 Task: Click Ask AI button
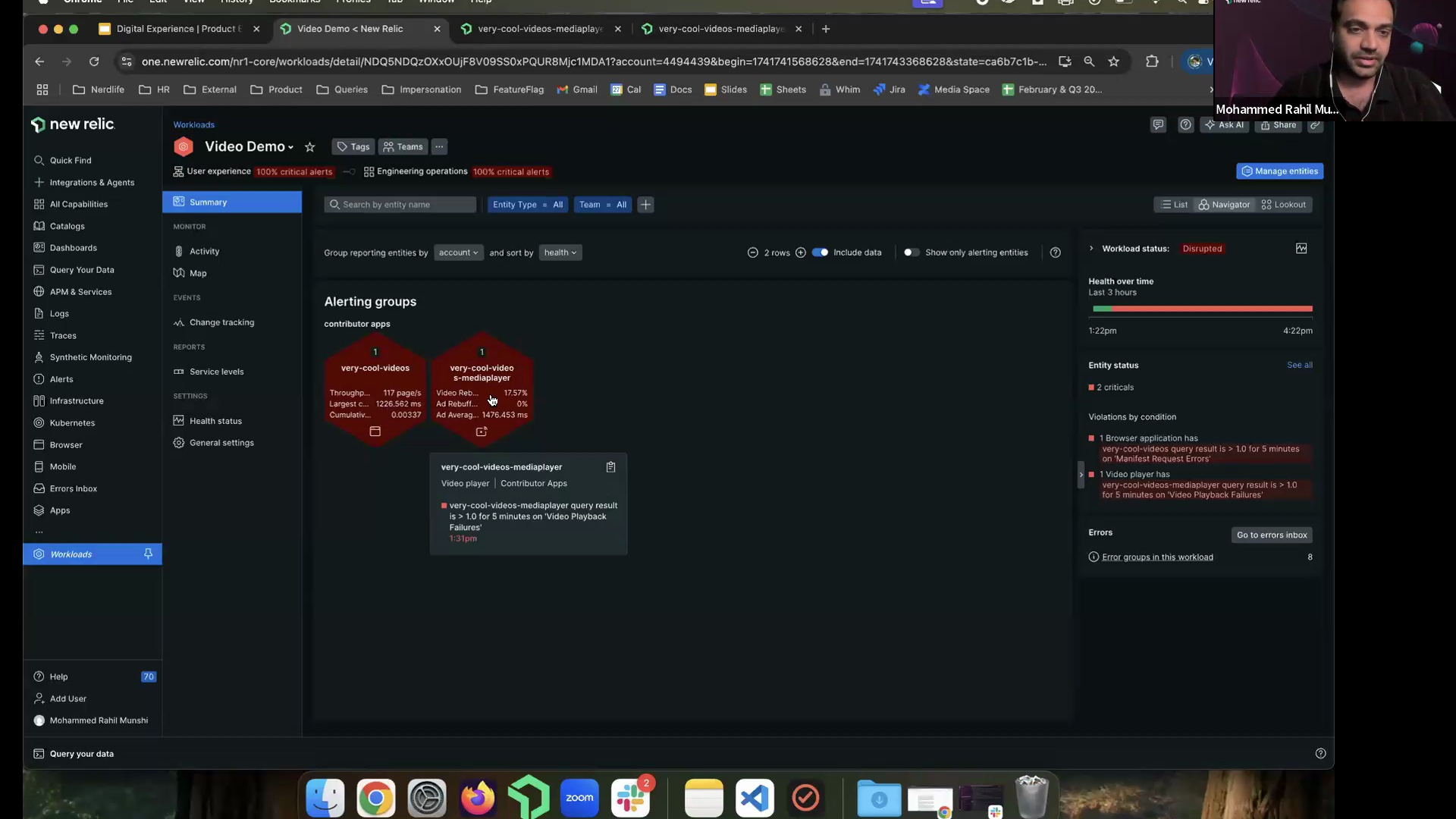[1224, 125]
